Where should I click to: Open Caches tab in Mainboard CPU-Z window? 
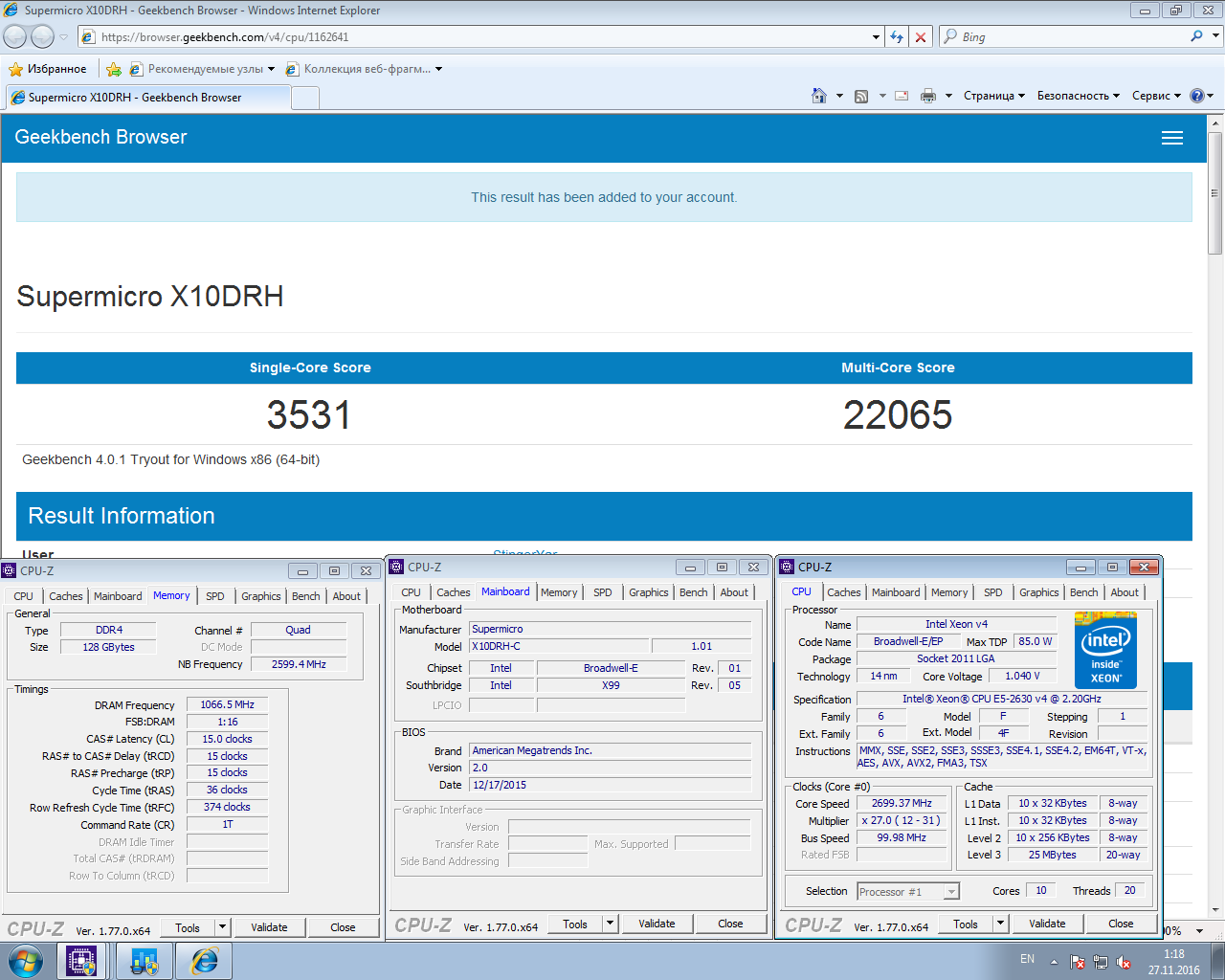coord(454,592)
